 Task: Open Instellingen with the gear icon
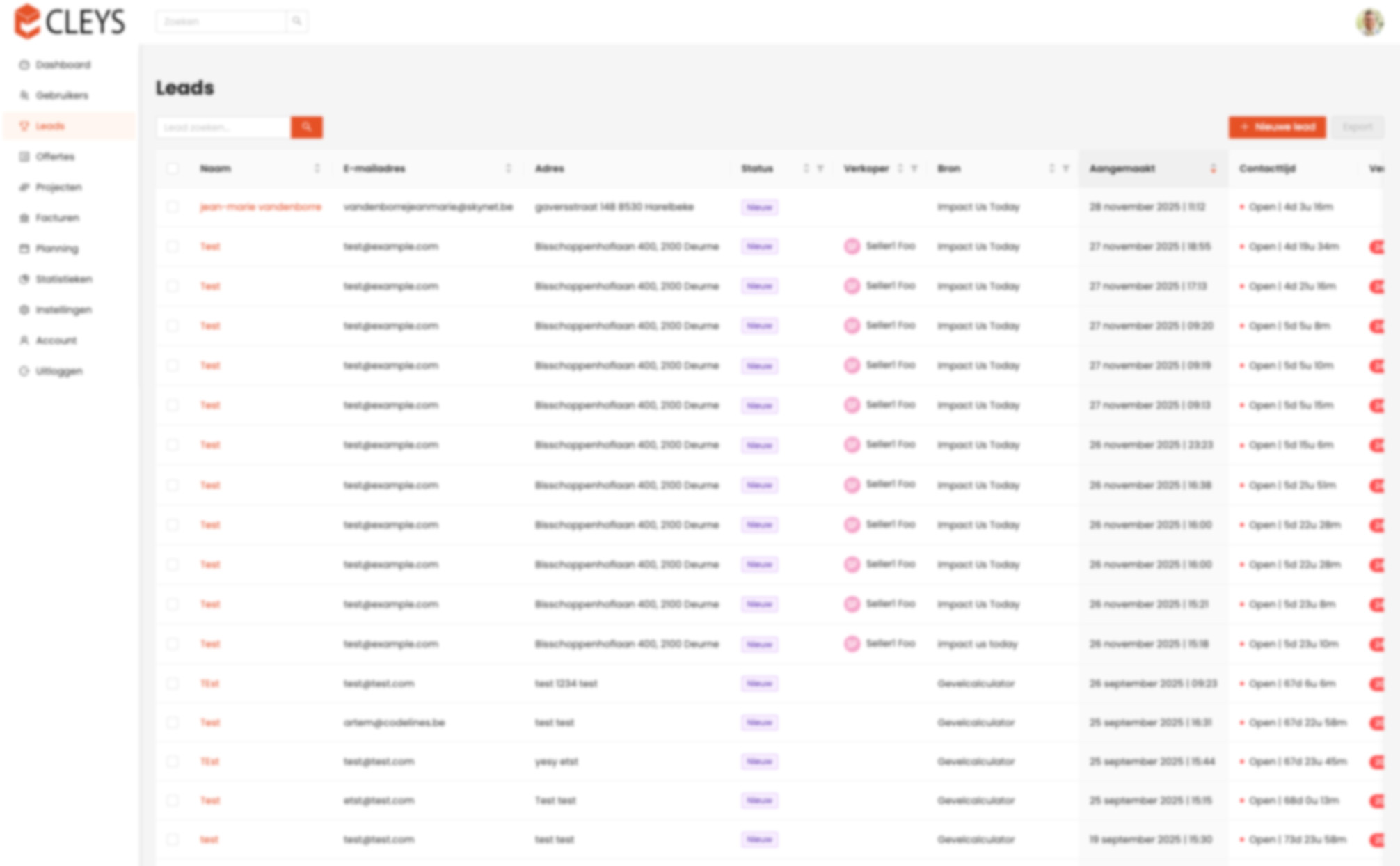click(26, 309)
